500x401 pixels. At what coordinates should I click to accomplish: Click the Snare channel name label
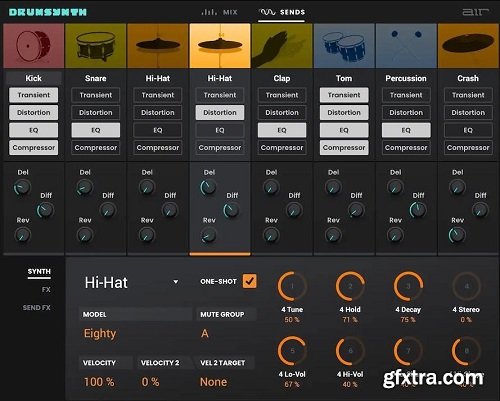click(x=96, y=78)
